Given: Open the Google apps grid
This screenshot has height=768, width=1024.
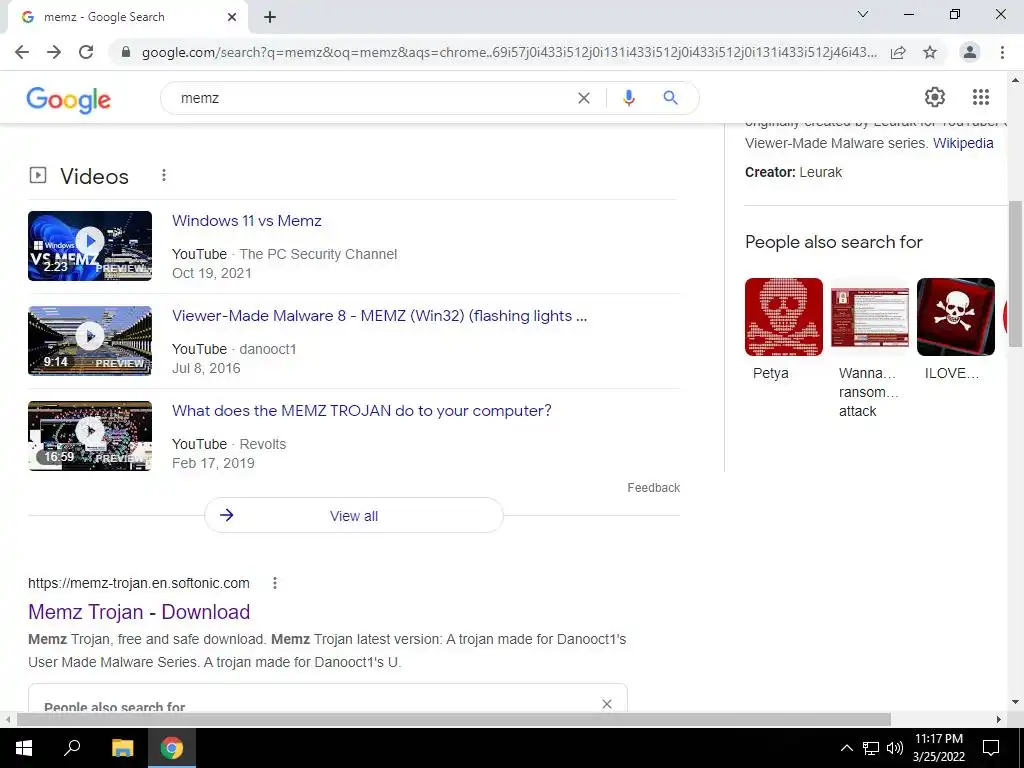Looking at the screenshot, I should click(981, 97).
